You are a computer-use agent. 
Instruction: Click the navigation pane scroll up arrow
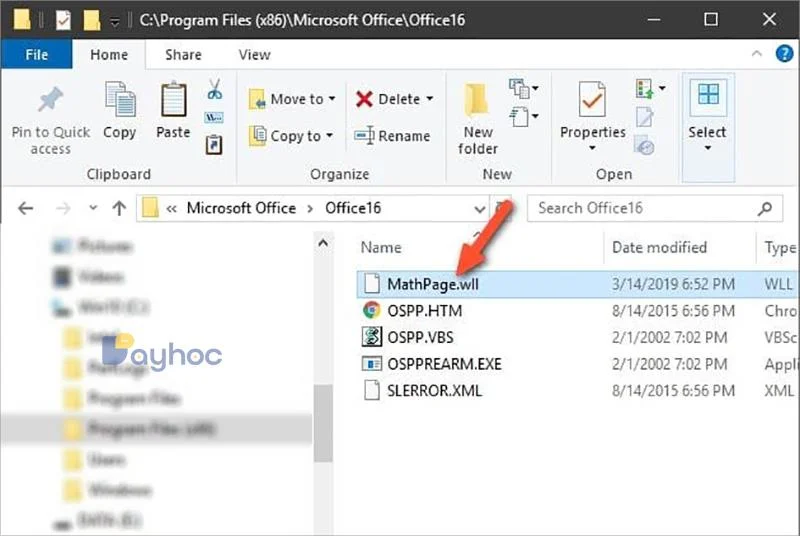pyautogui.click(x=322, y=243)
